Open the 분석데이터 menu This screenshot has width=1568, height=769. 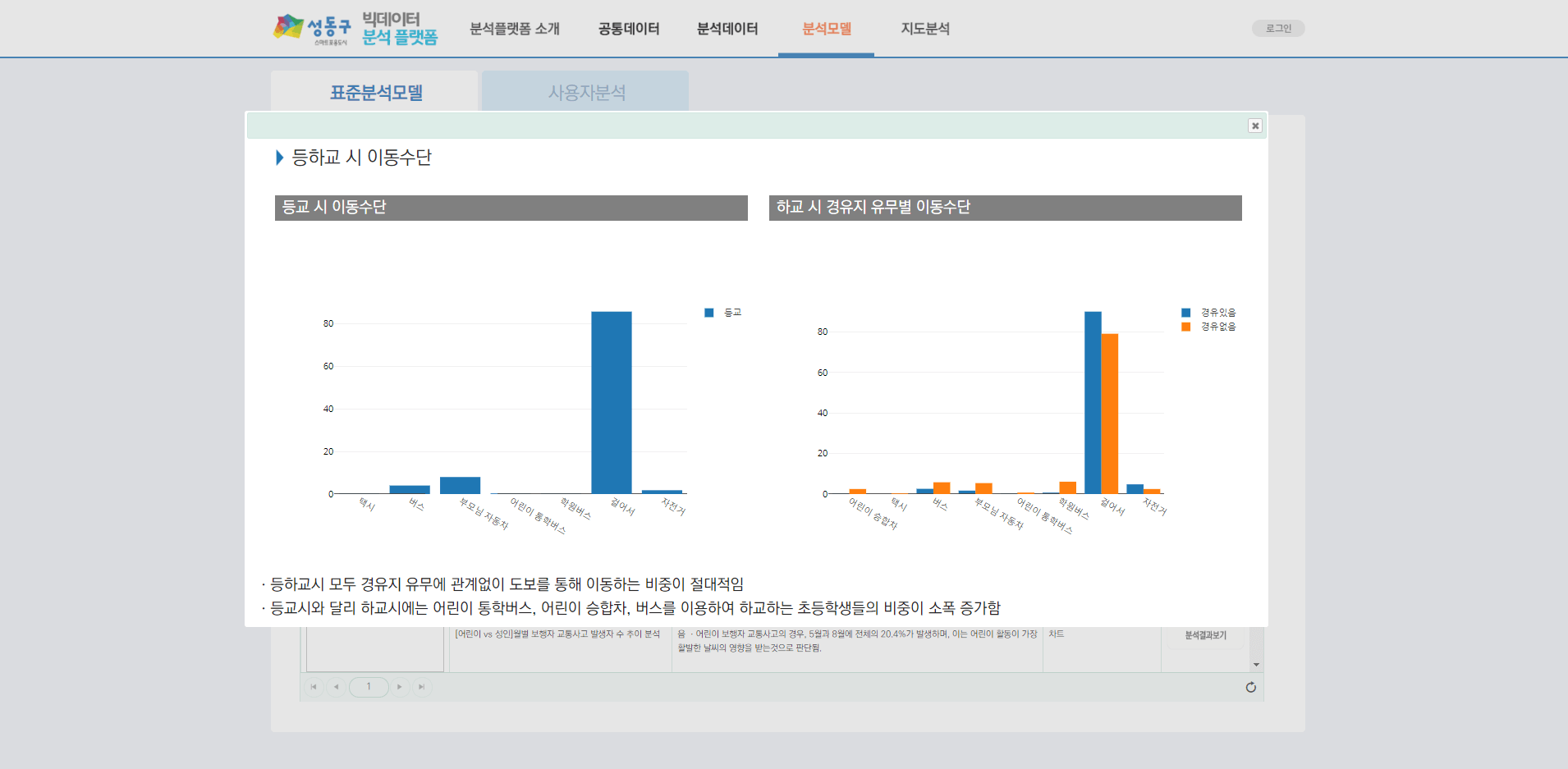coord(727,29)
